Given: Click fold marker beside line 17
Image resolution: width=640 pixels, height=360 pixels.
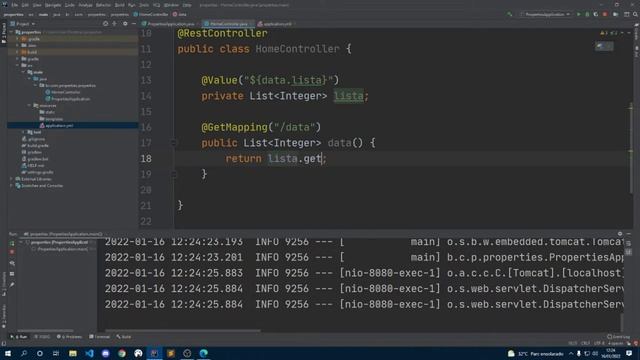Looking at the screenshot, I should pyautogui.click(x=173, y=143).
